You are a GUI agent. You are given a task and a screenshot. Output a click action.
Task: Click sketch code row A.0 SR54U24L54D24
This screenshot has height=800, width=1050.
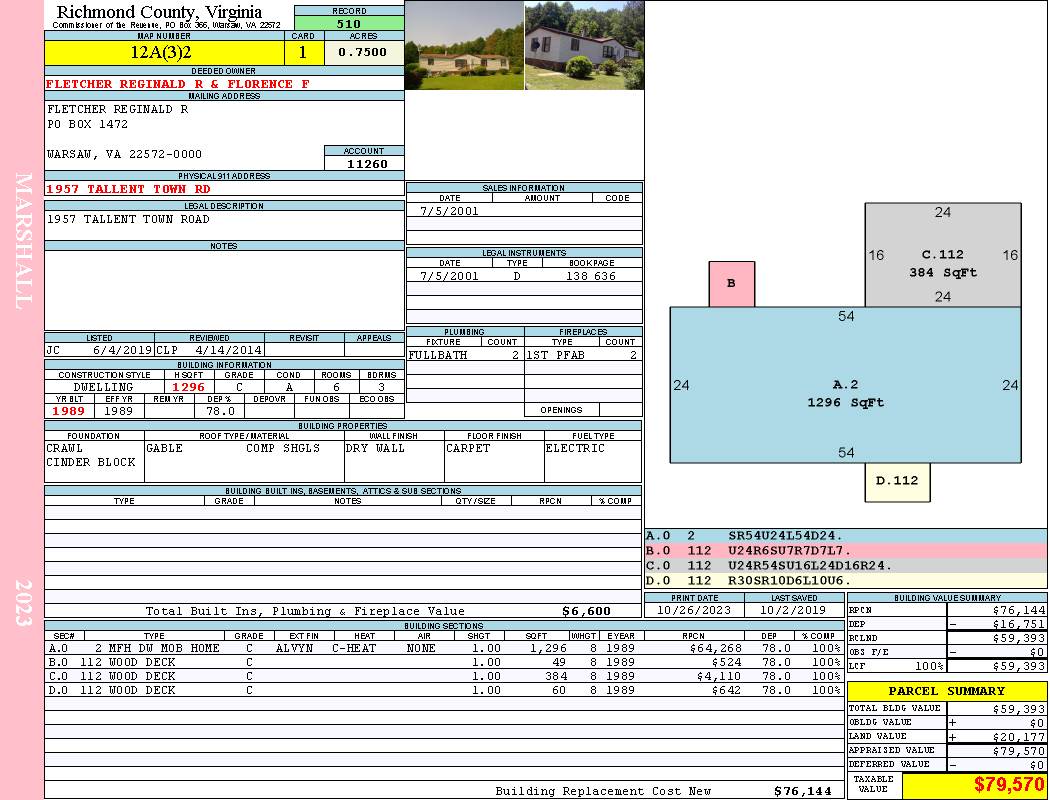(846, 536)
